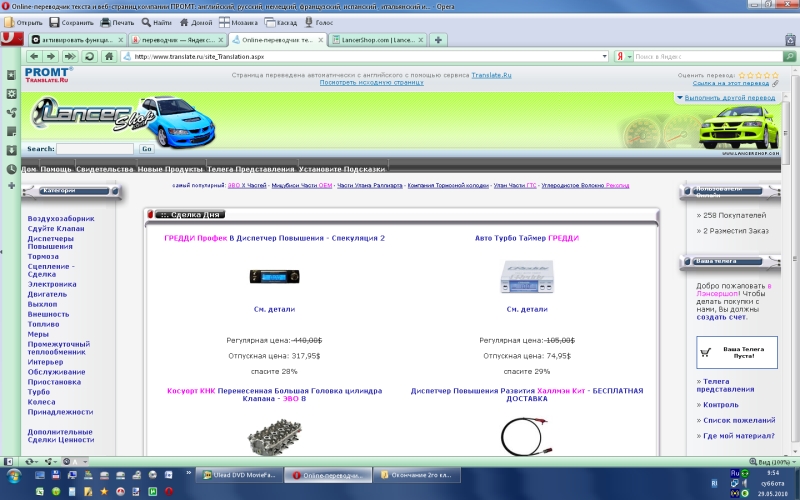Viewport: 800px width, 500px height.
Task: Toggle the panel sidebar button in status bar
Action: (8, 461)
